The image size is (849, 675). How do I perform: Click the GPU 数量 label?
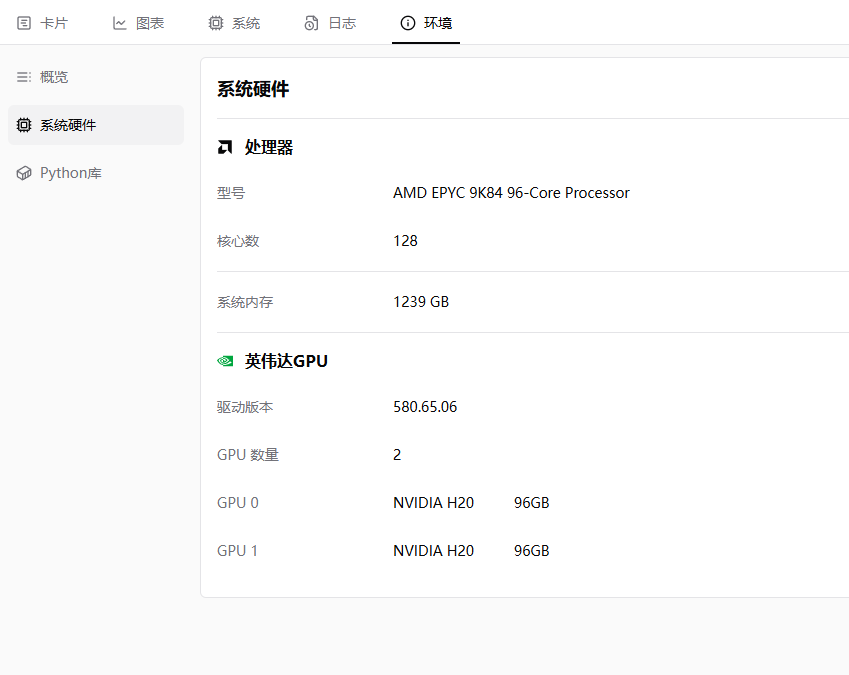(x=248, y=455)
